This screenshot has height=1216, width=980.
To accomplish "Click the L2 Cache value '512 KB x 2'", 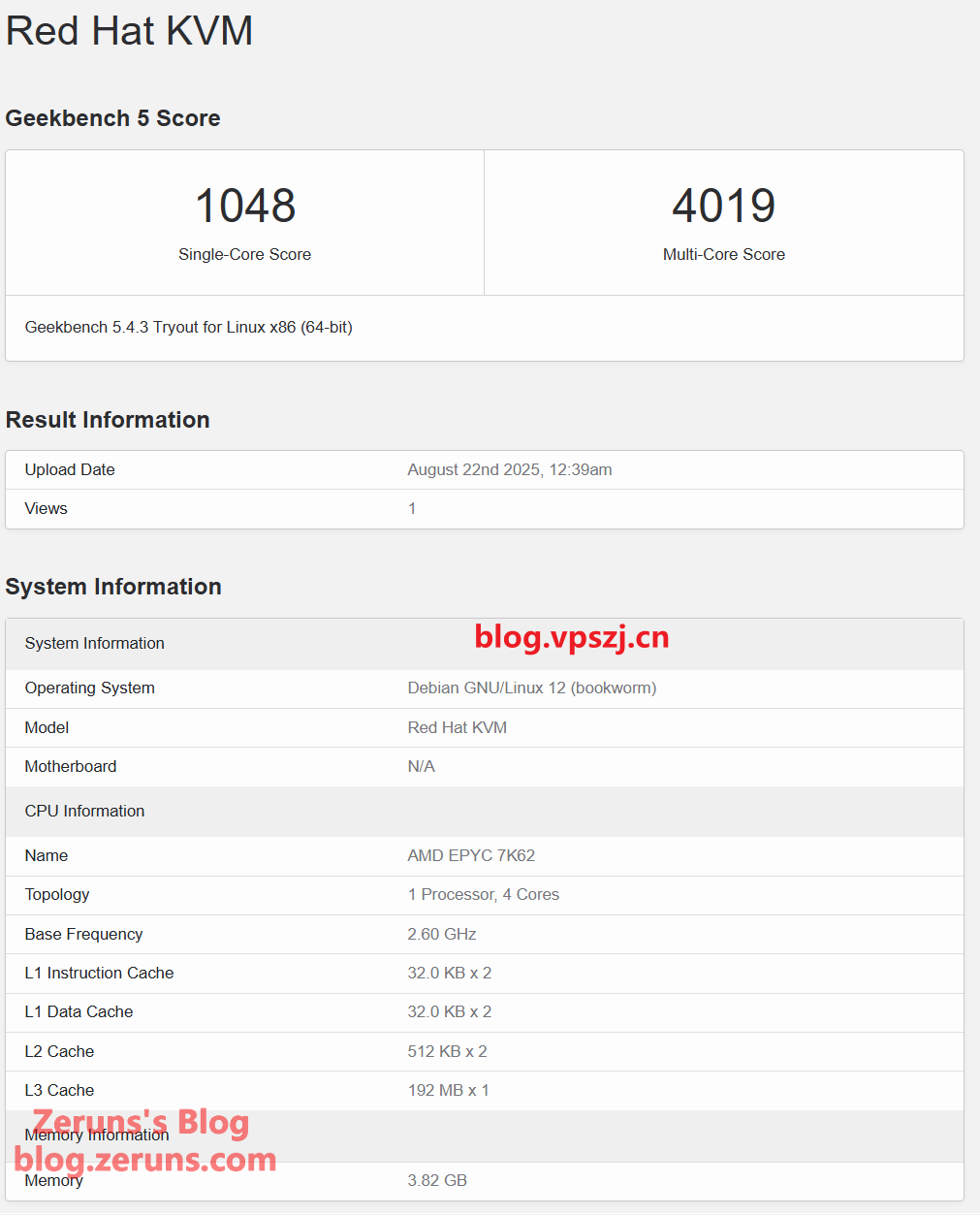I will (x=448, y=1051).
